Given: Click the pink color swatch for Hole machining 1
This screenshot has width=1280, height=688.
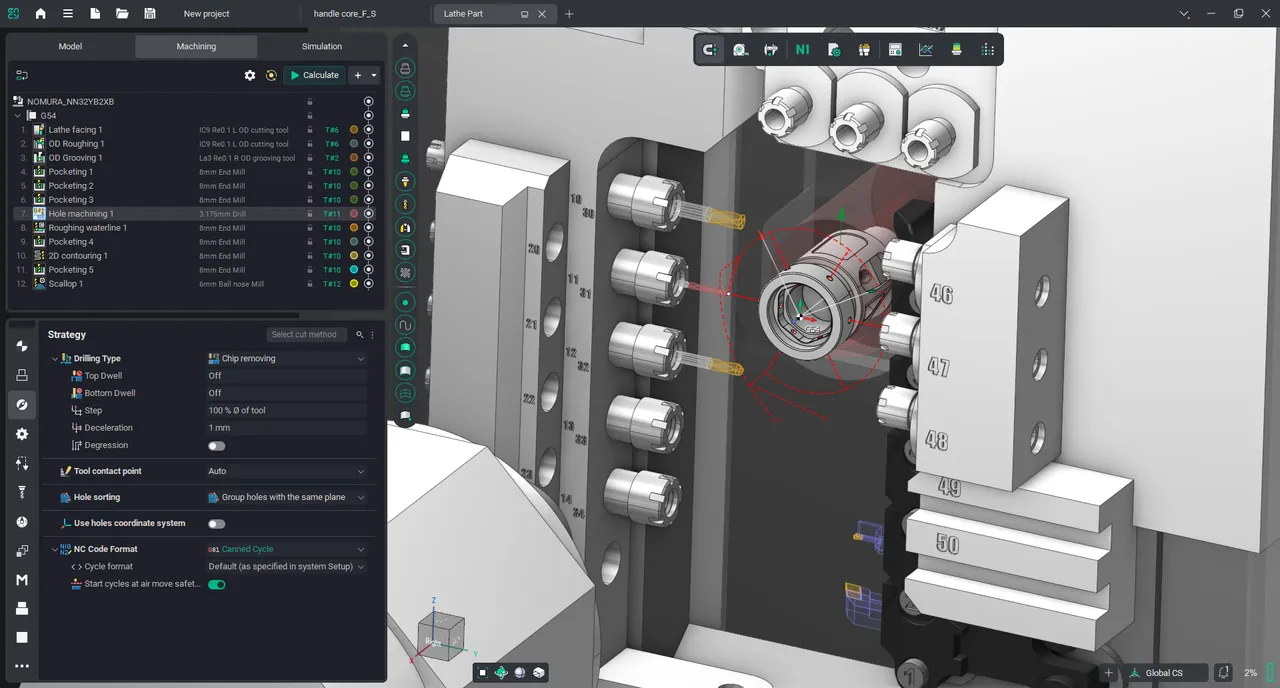Looking at the screenshot, I should (354, 214).
